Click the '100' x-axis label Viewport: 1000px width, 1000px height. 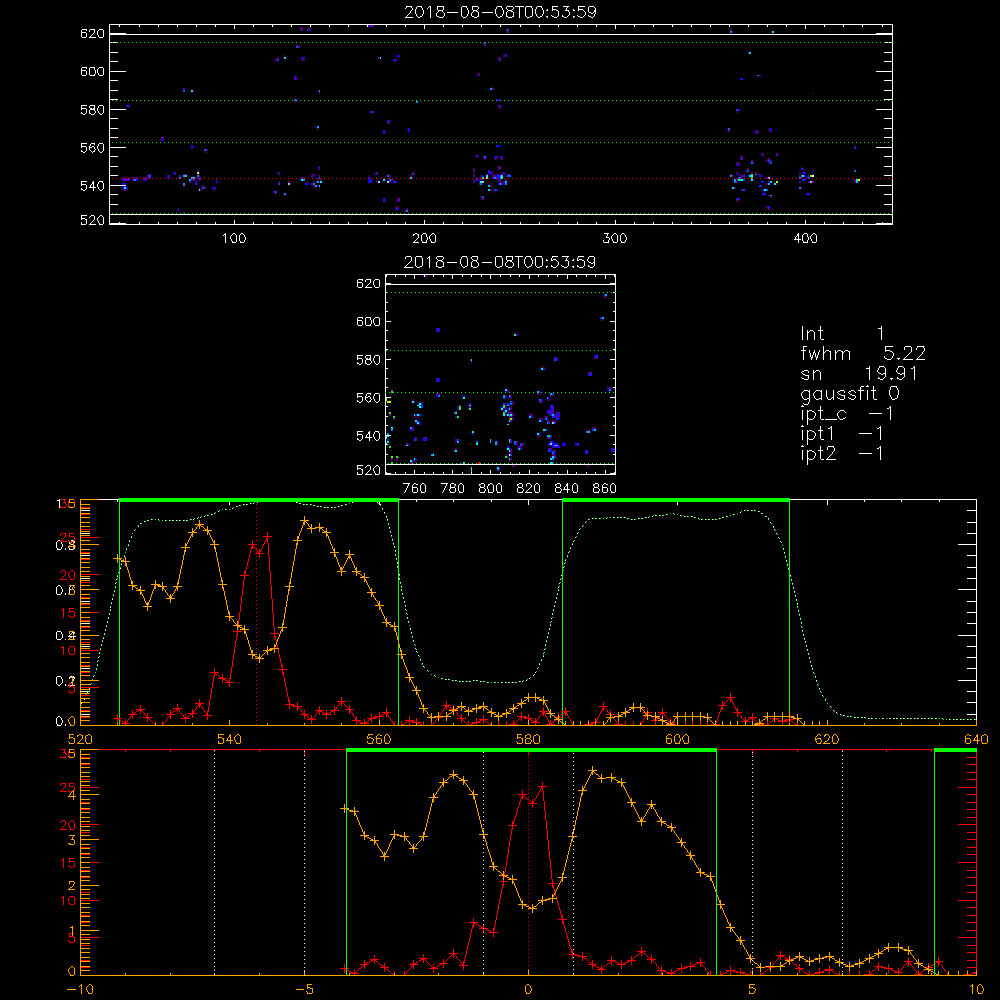[234, 239]
